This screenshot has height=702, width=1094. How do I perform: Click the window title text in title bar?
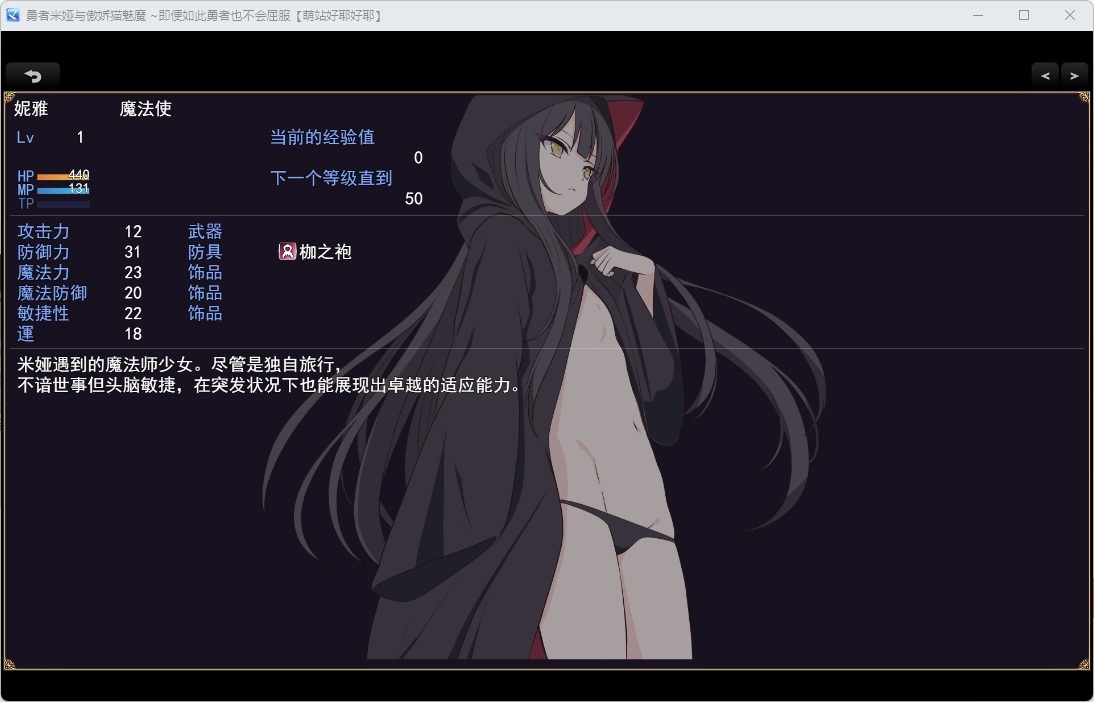pos(204,15)
